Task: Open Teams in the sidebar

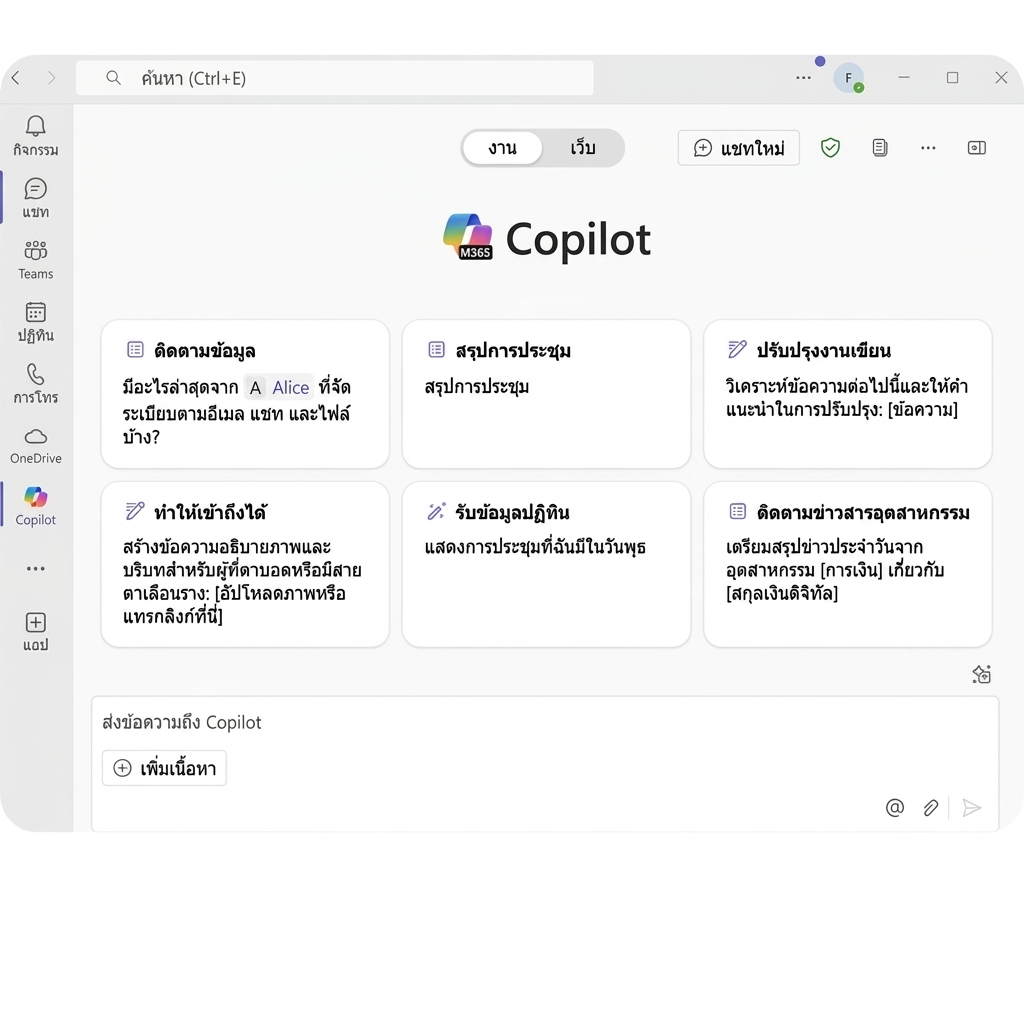Action: tap(35, 260)
